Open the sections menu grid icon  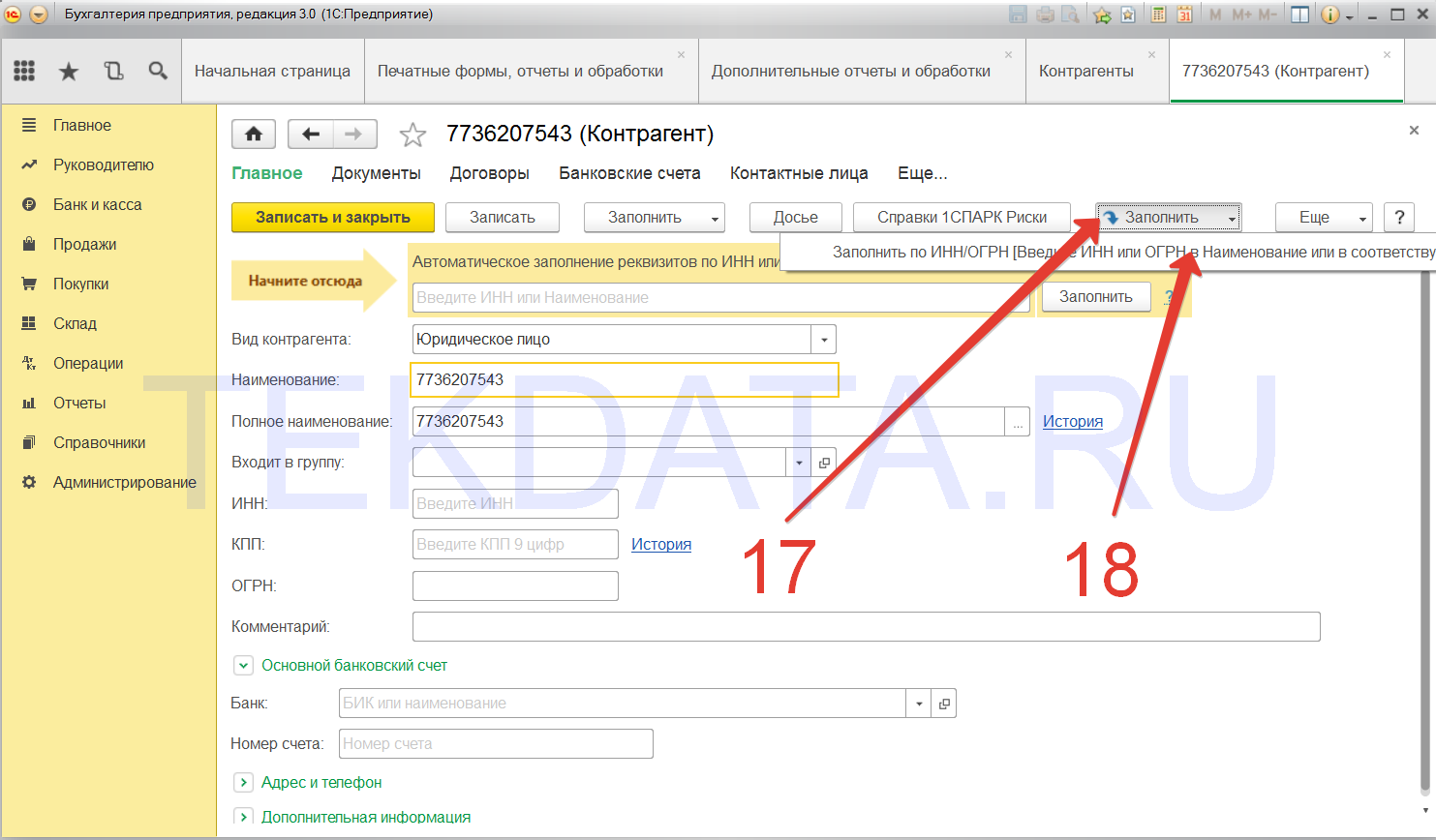coord(24,71)
